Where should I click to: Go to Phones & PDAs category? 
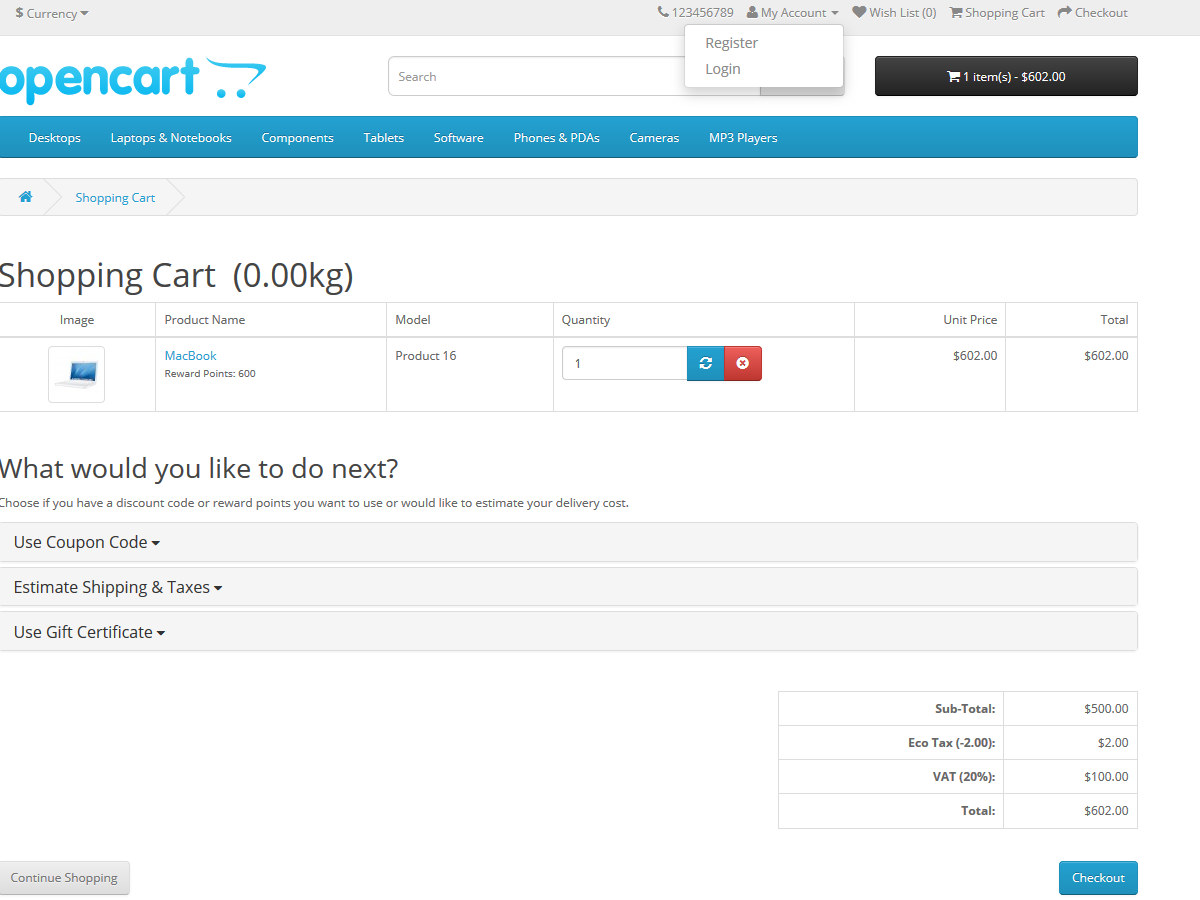[557, 138]
